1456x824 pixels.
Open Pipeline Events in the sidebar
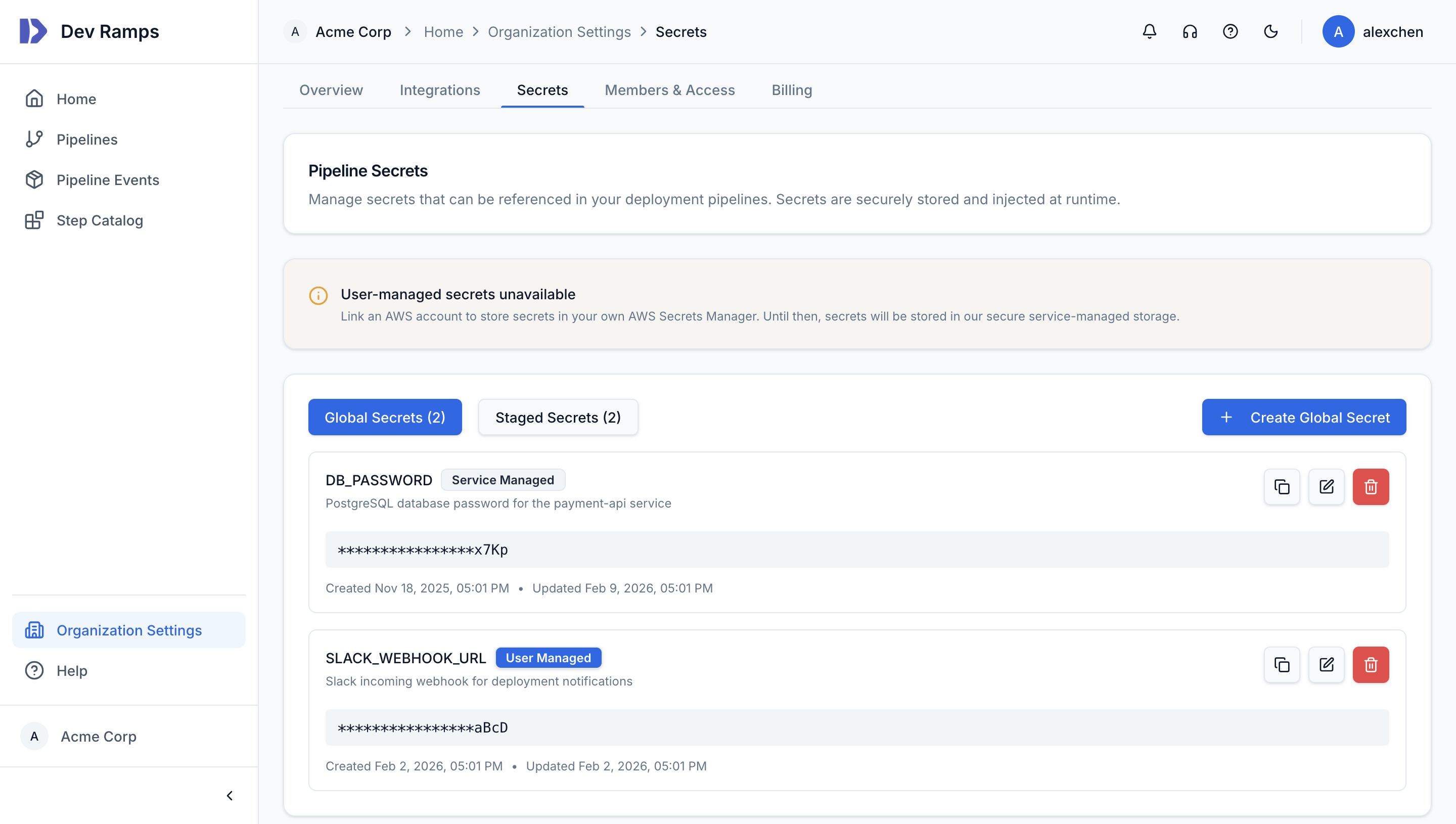pyautogui.click(x=108, y=180)
